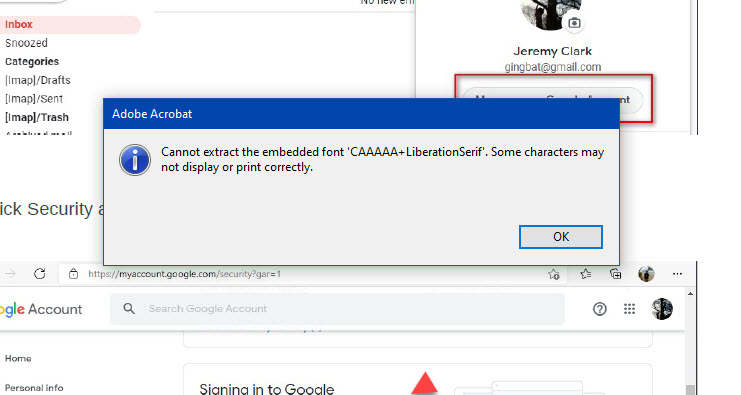Click the Google Account logo

pos(41,309)
